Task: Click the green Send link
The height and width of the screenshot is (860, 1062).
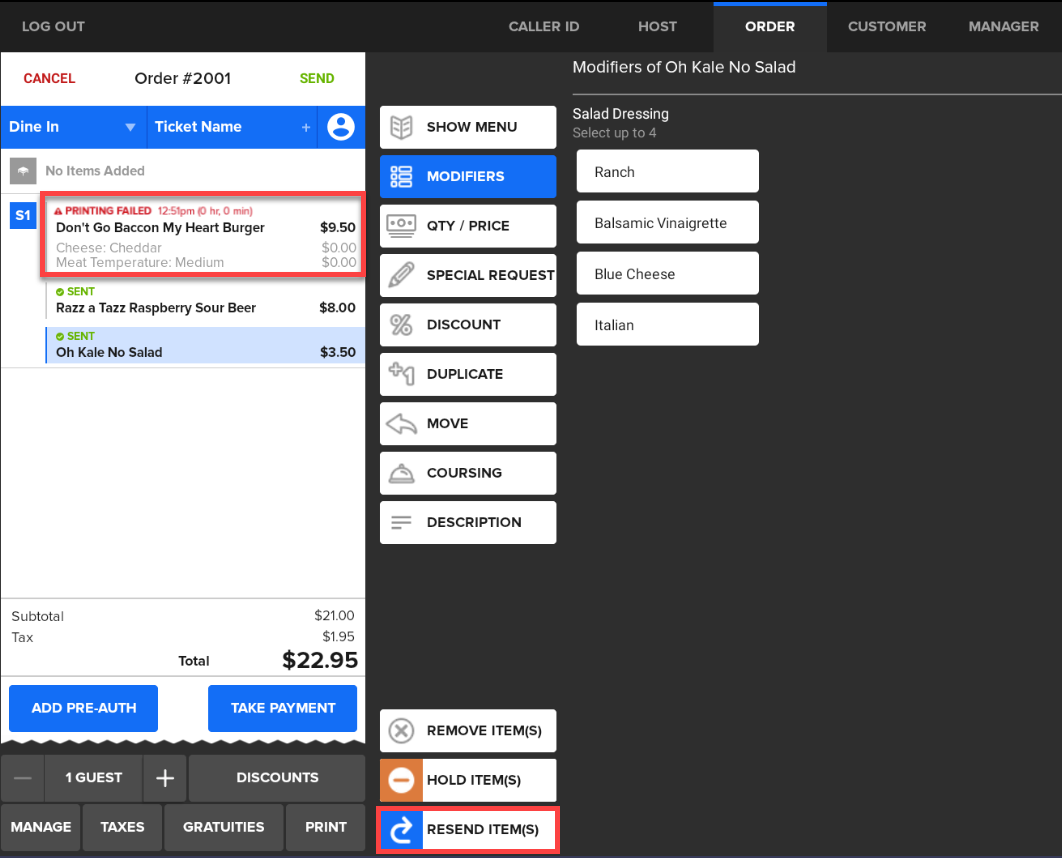Action: click(x=317, y=78)
